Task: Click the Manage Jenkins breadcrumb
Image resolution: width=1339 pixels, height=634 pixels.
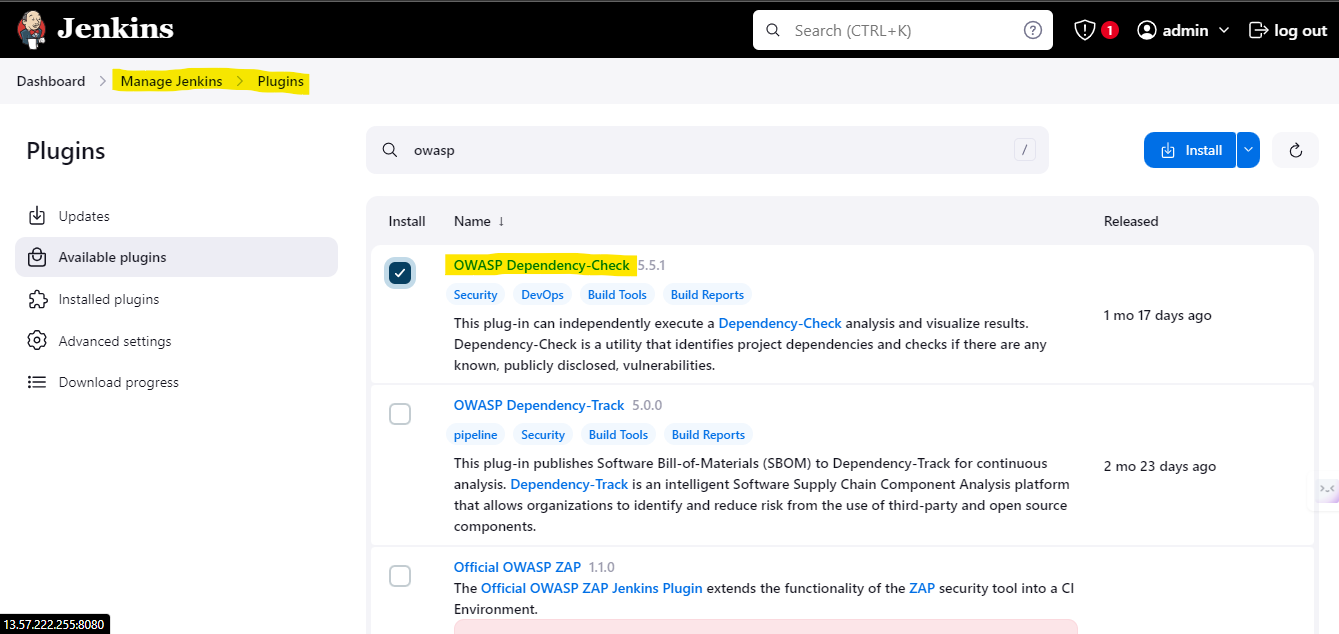Action: [172, 81]
